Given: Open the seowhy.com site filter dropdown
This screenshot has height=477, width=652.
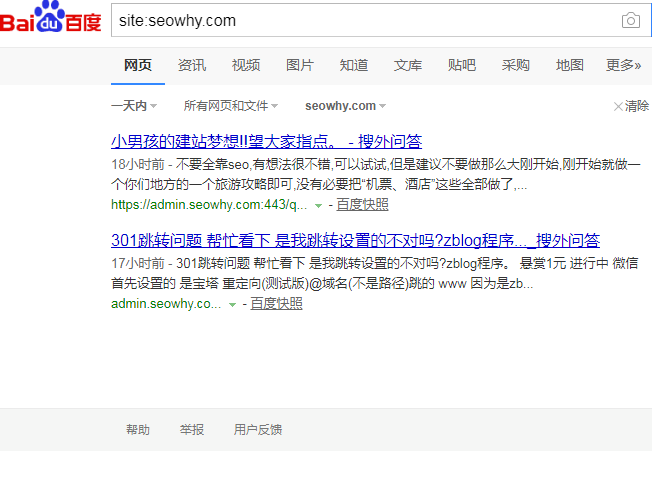Looking at the screenshot, I should coord(346,106).
